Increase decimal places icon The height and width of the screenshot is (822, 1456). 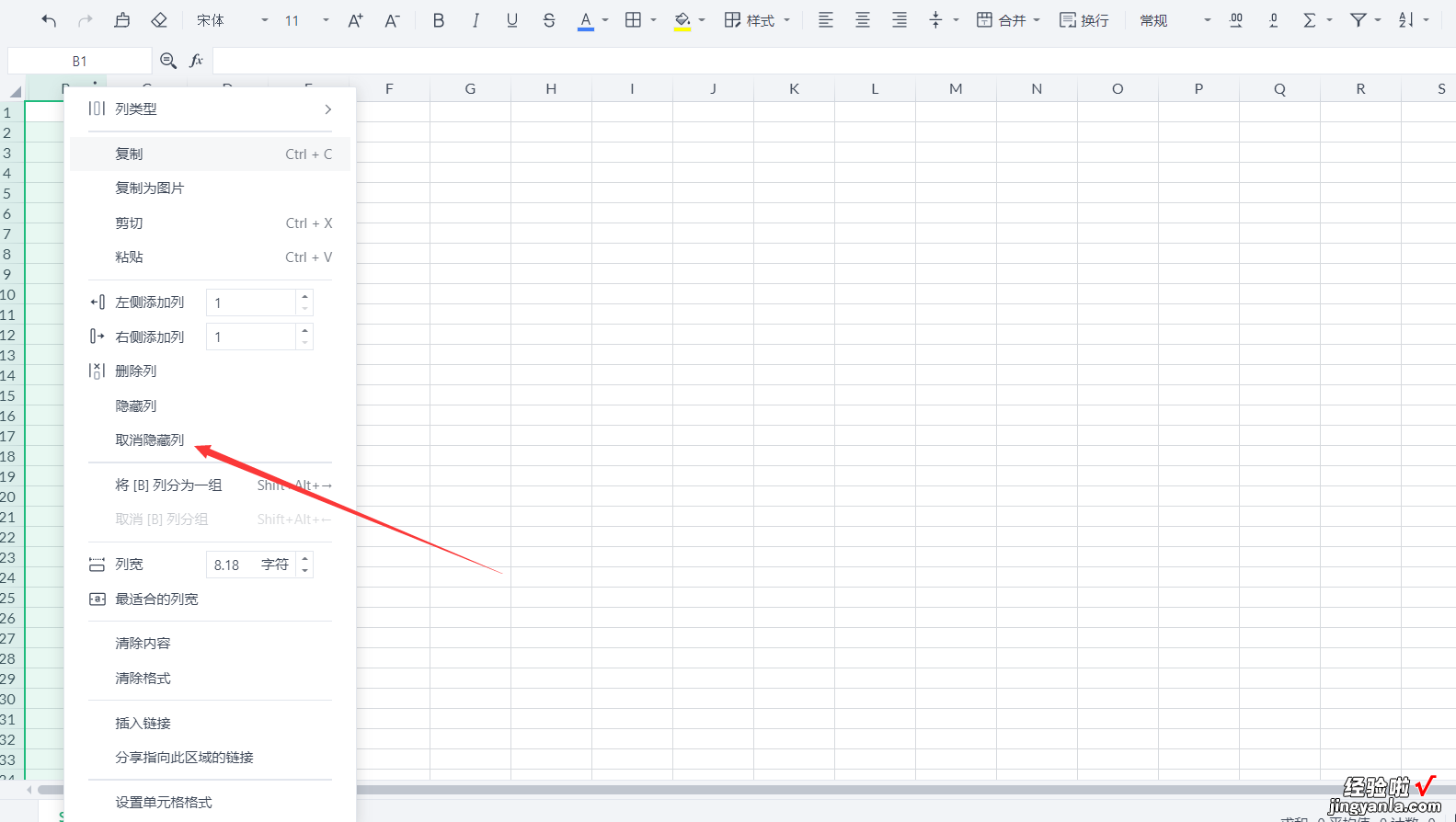pyautogui.click(x=1236, y=20)
